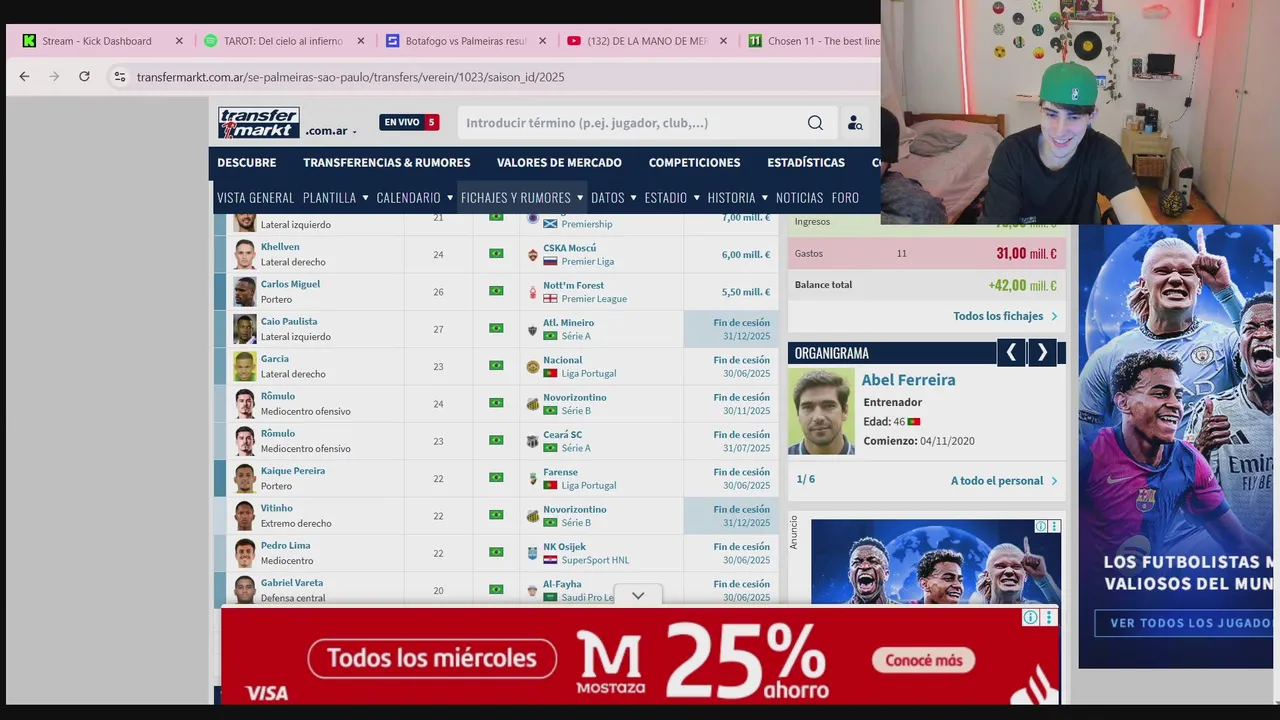
Task: Click the CSKA Moscú club crest
Action: point(533,255)
